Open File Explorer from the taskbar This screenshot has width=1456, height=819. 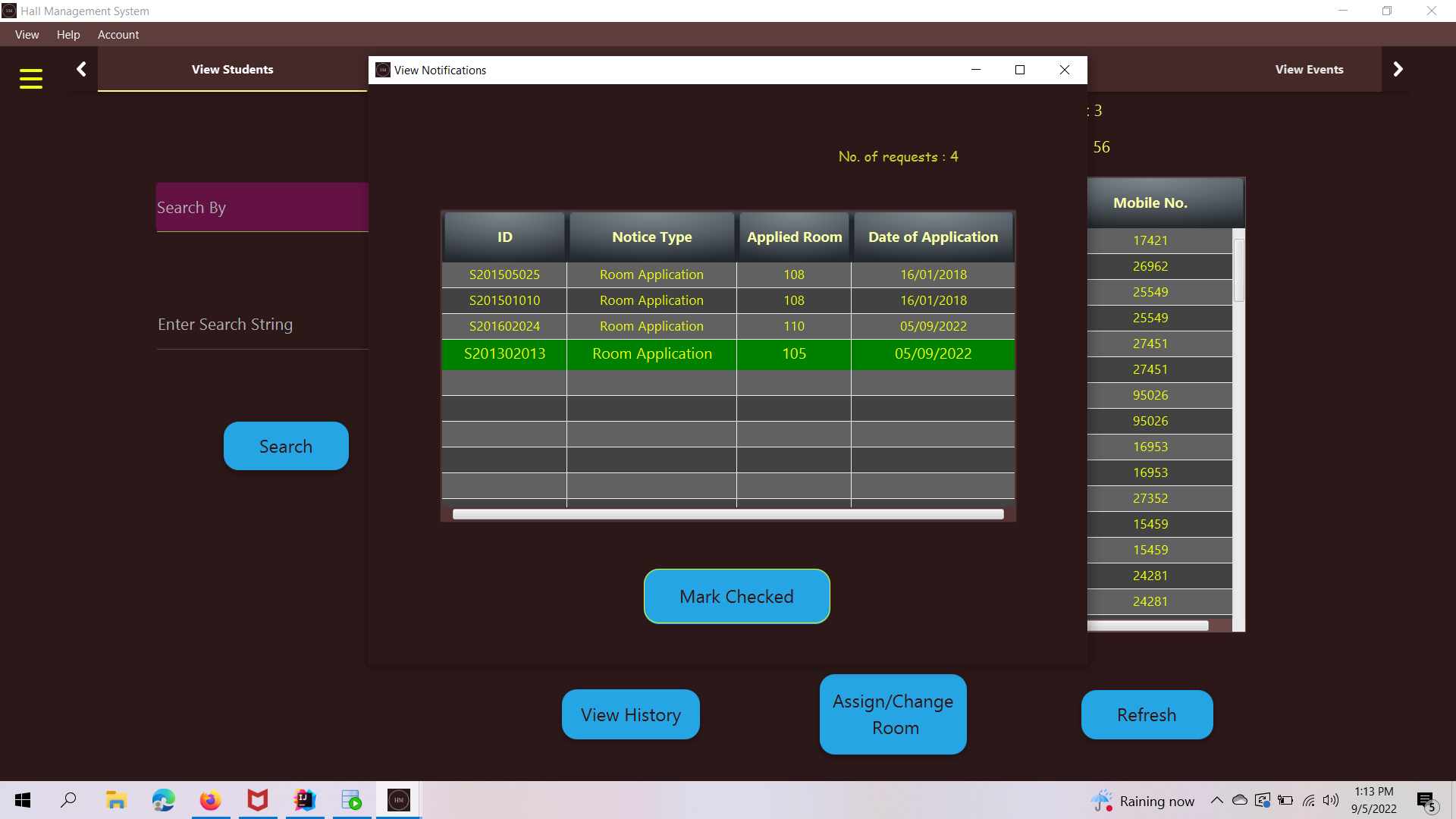[x=115, y=800]
